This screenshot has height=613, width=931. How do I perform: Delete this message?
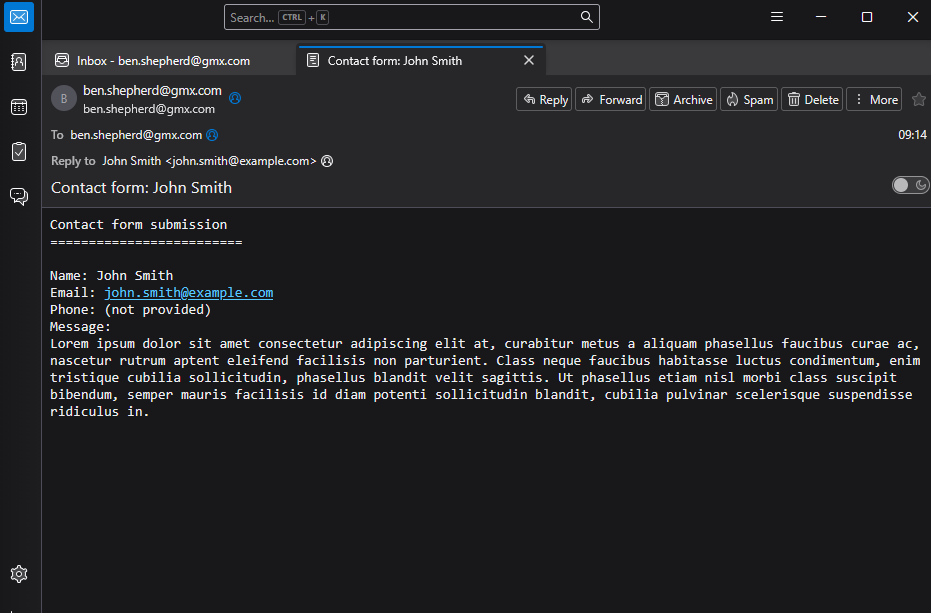[x=812, y=99]
